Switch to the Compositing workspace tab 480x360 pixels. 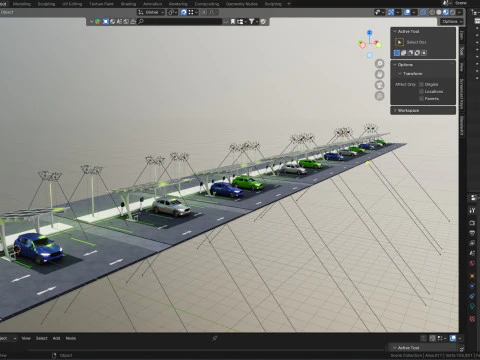click(x=207, y=4)
